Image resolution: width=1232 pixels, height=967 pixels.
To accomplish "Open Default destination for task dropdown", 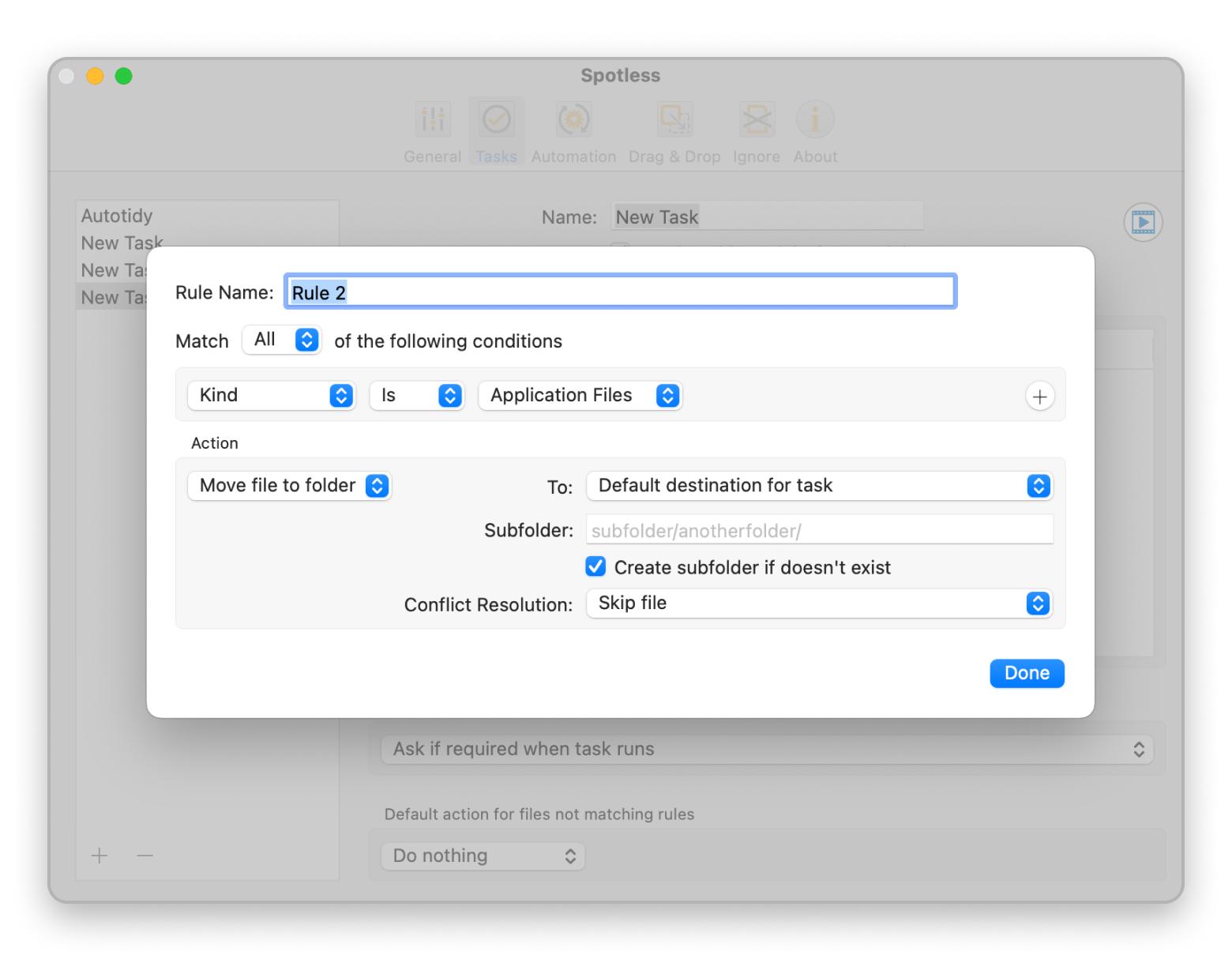I will (x=819, y=486).
